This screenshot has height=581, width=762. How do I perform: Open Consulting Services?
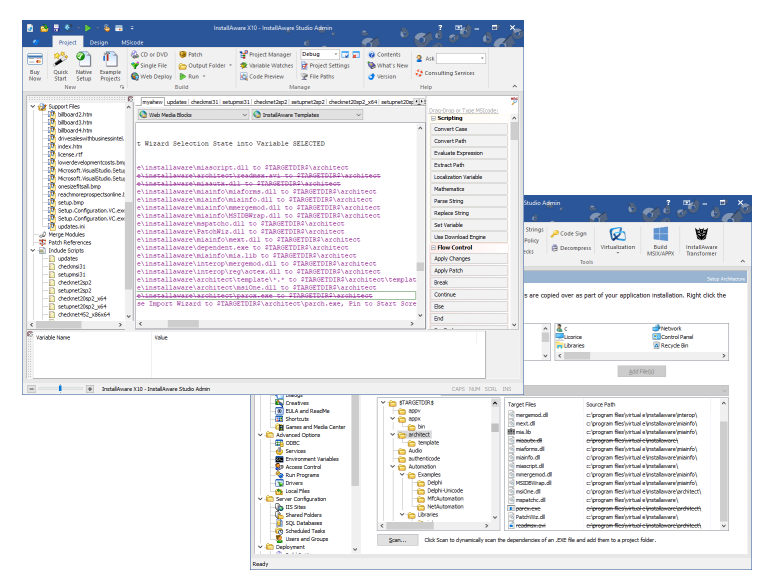pyautogui.click(x=445, y=73)
